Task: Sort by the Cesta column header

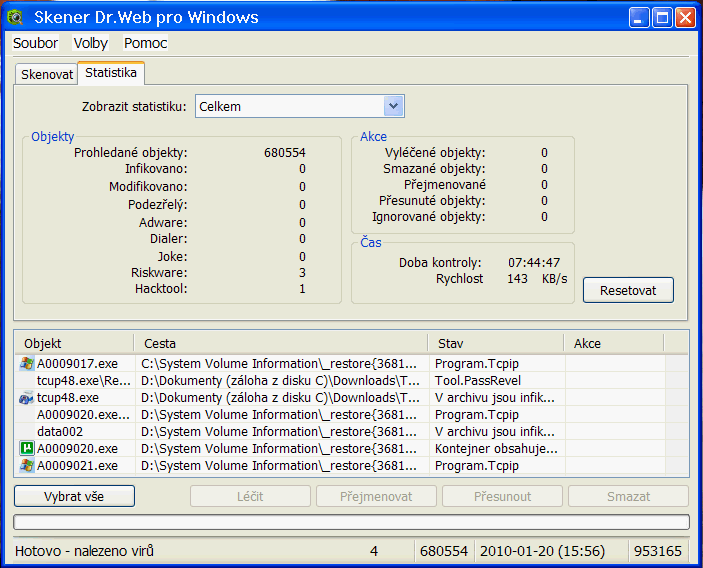Action: coord(281,343)
